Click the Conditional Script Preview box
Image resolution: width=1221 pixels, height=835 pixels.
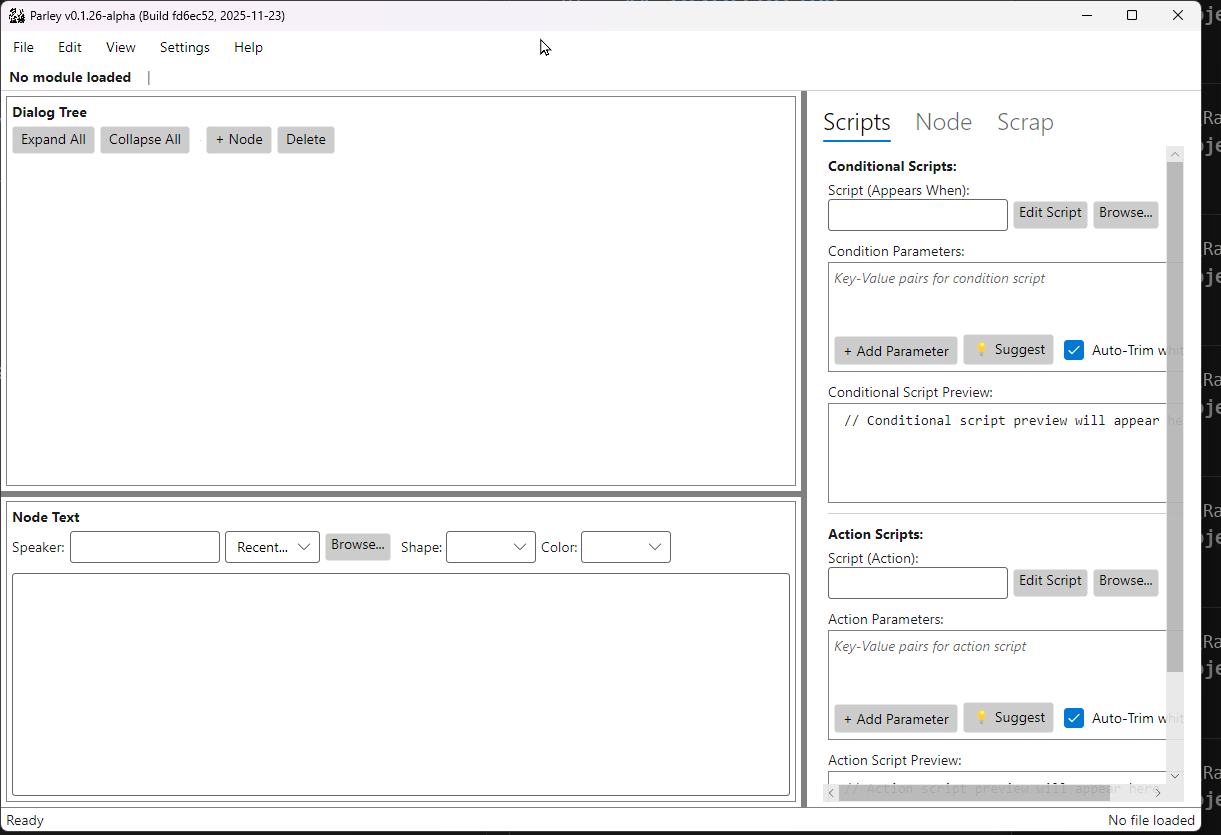point(998,453)
